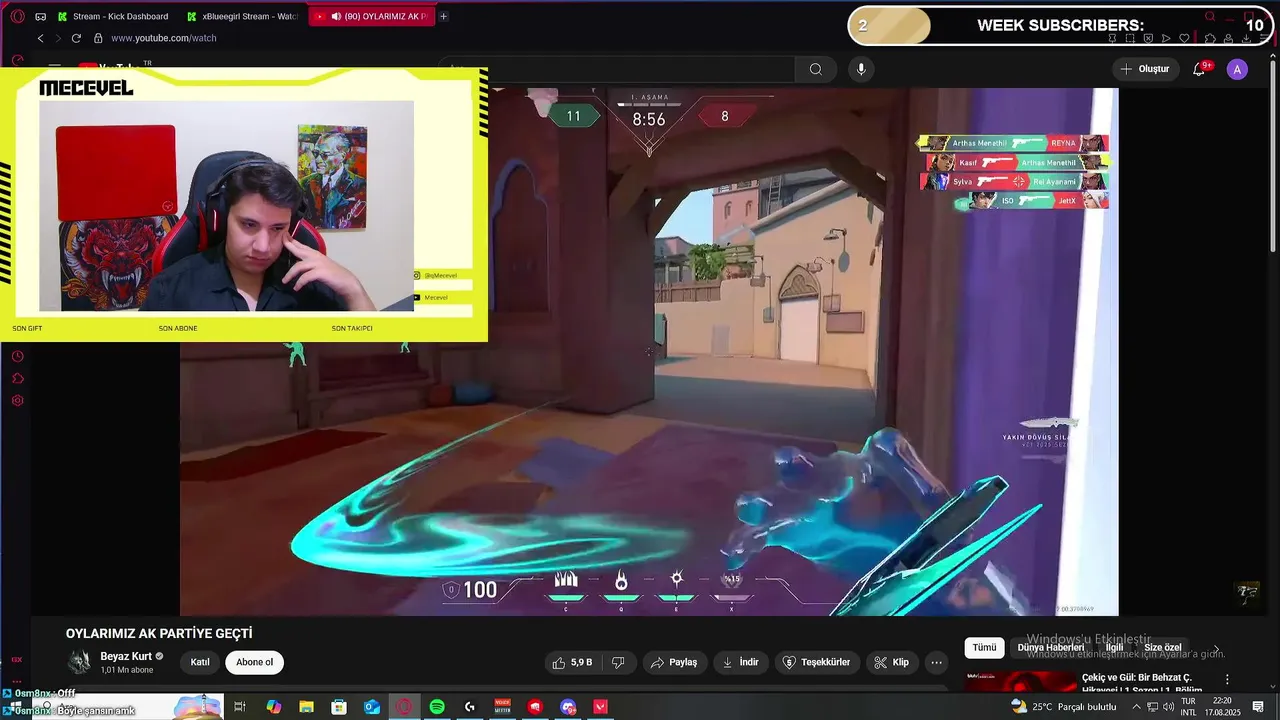Open the GX Corner gamepad icon
The image size is (1280, 720).
41,16
